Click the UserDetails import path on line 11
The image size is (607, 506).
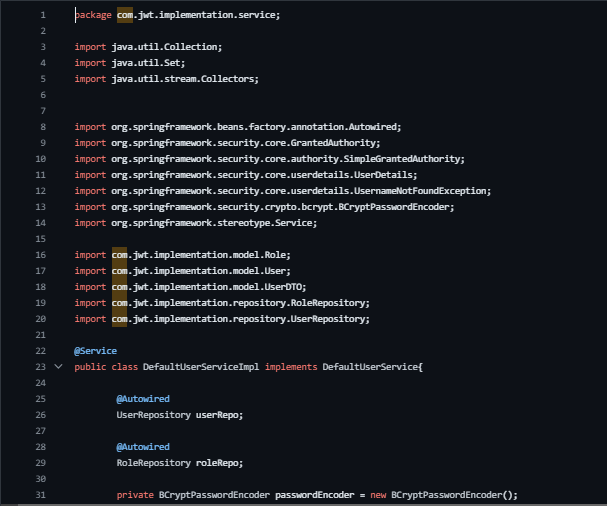[x=264, y=175]
